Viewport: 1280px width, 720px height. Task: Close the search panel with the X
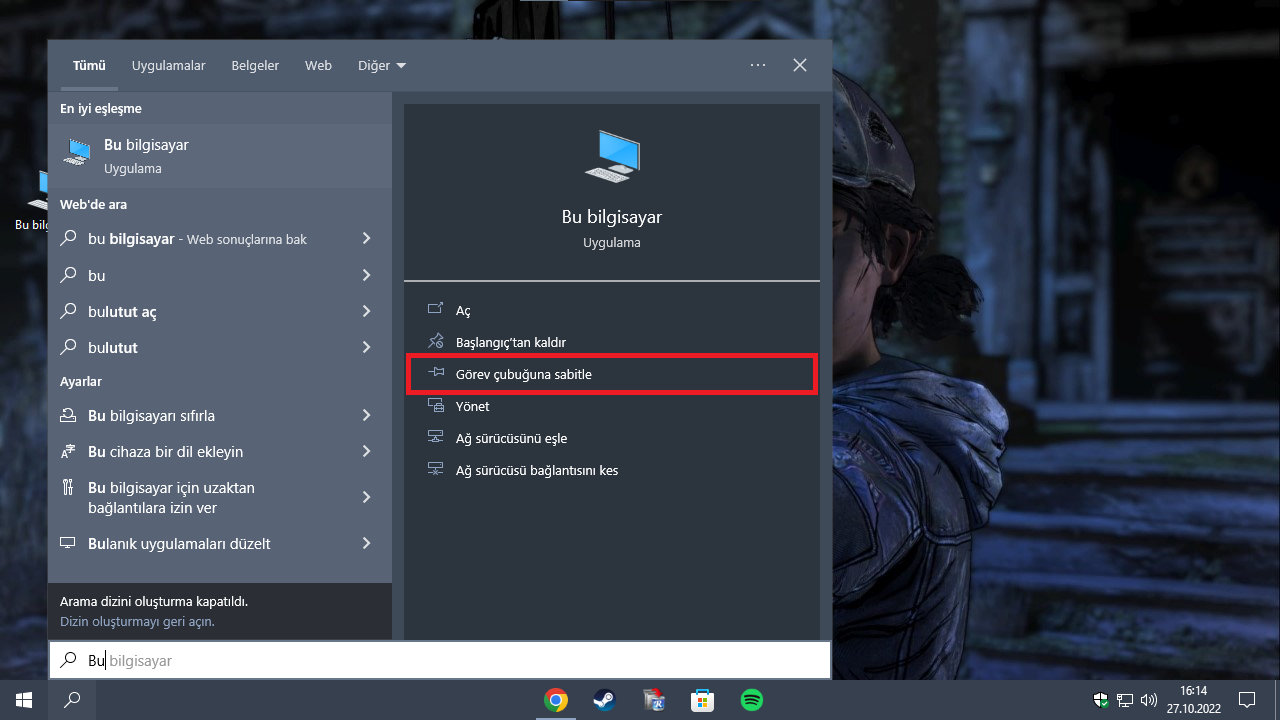[800, 65]
